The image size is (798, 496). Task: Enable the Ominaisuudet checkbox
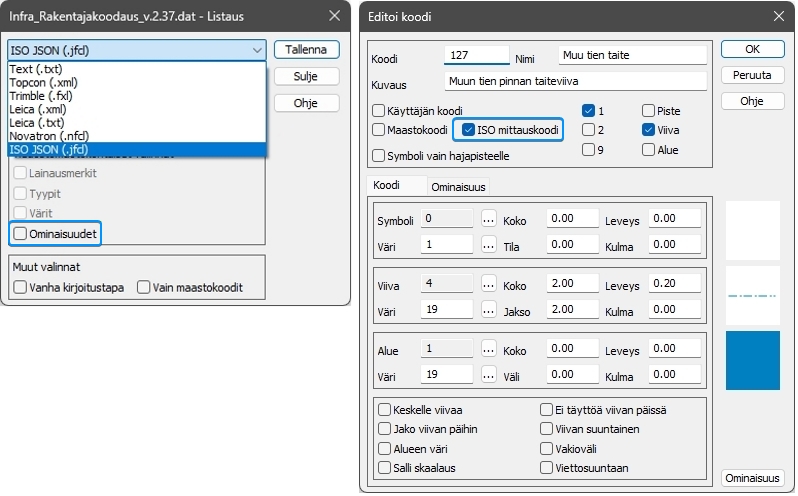click(21, 233)
